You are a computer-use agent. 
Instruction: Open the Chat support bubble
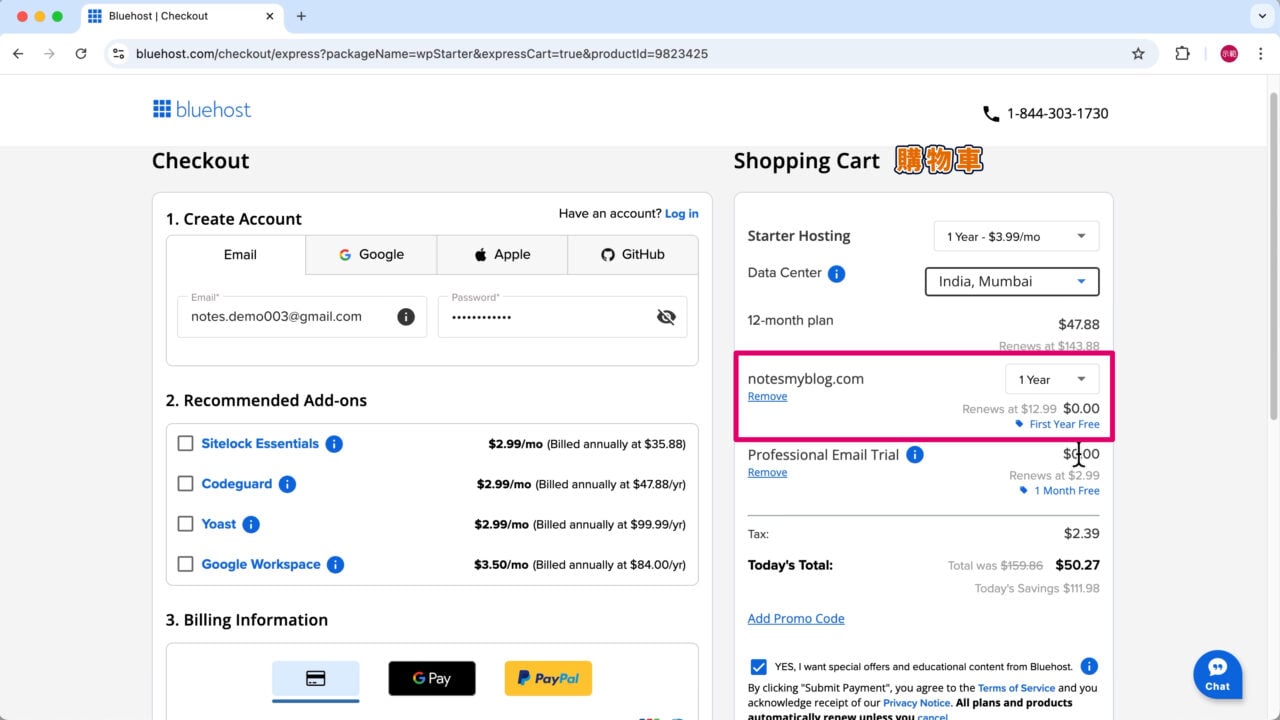click(x=1217, y=674)
